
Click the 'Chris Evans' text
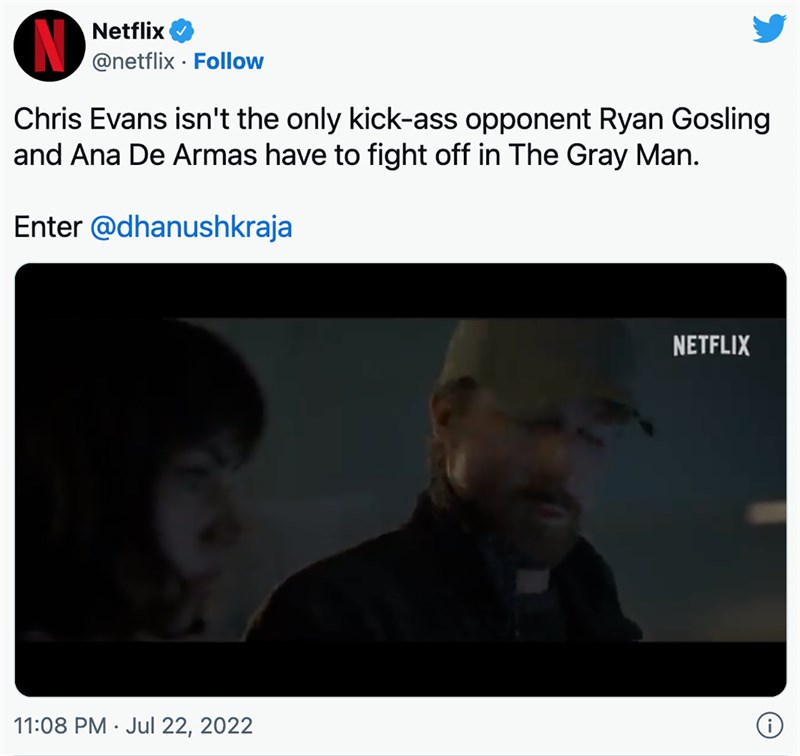click(90, 119)
